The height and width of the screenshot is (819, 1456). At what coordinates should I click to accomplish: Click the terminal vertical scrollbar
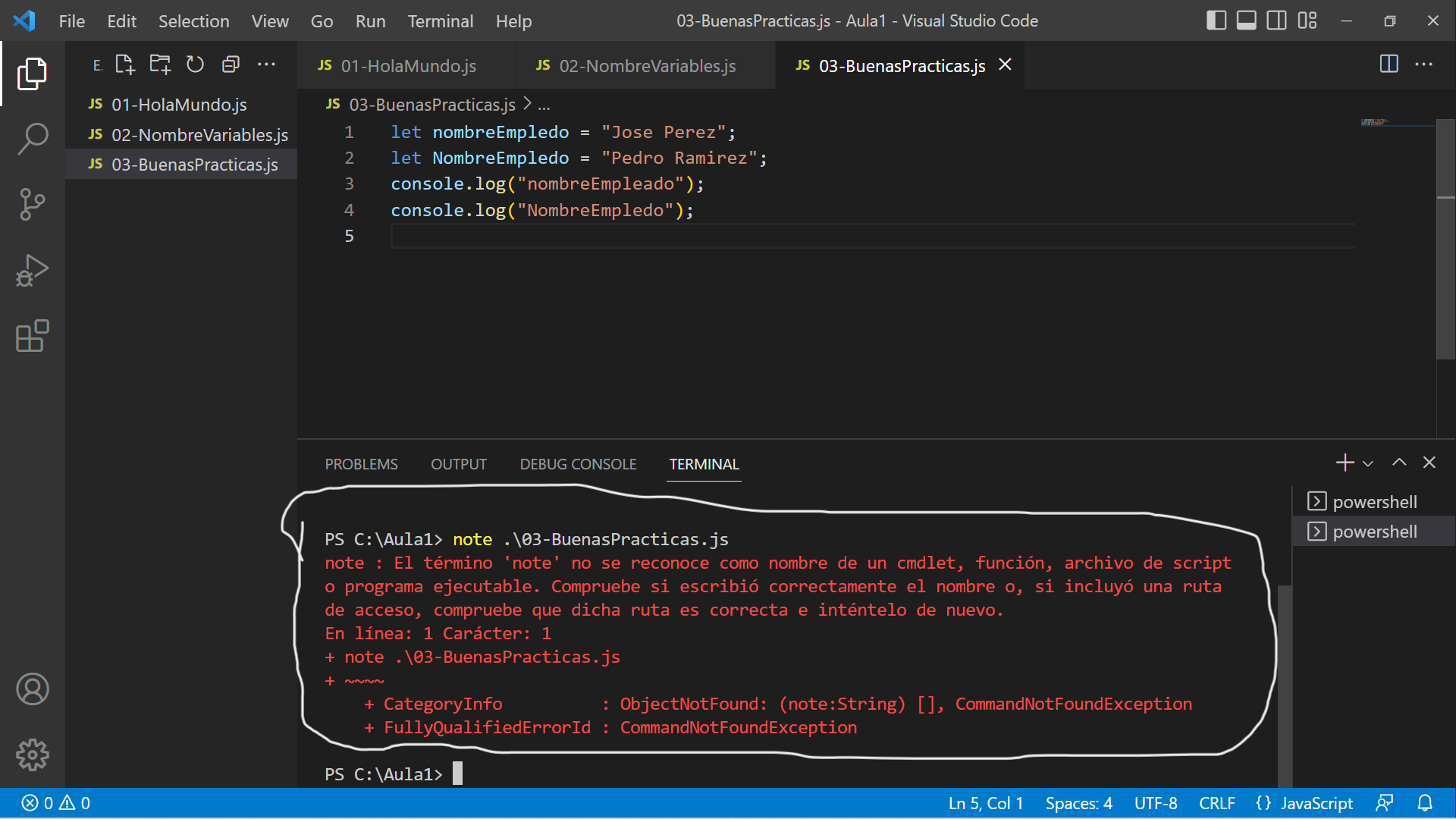coord(1285,686)
